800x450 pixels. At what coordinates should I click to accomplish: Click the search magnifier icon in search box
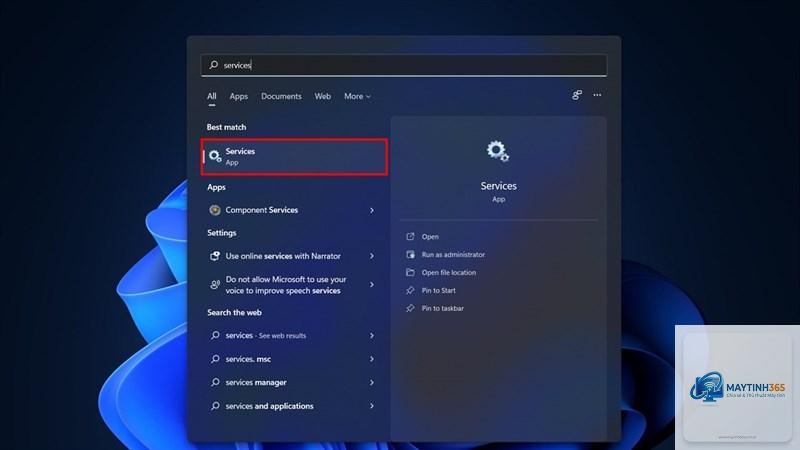(214, 65)
